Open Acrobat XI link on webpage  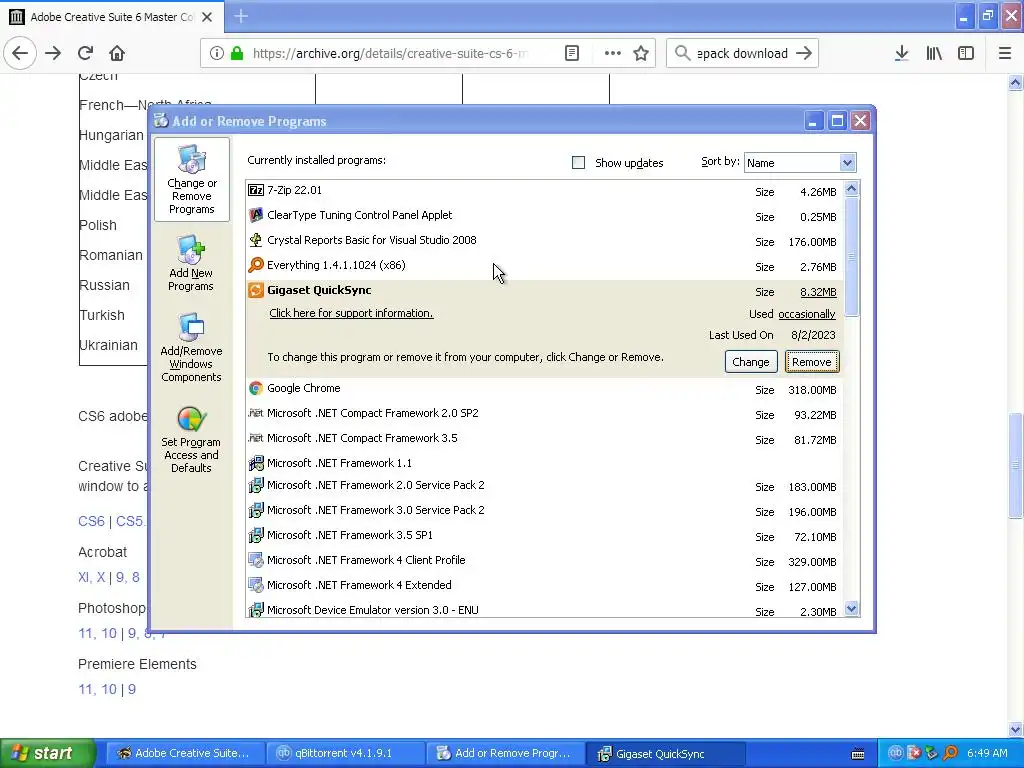[x=84, y=577]
